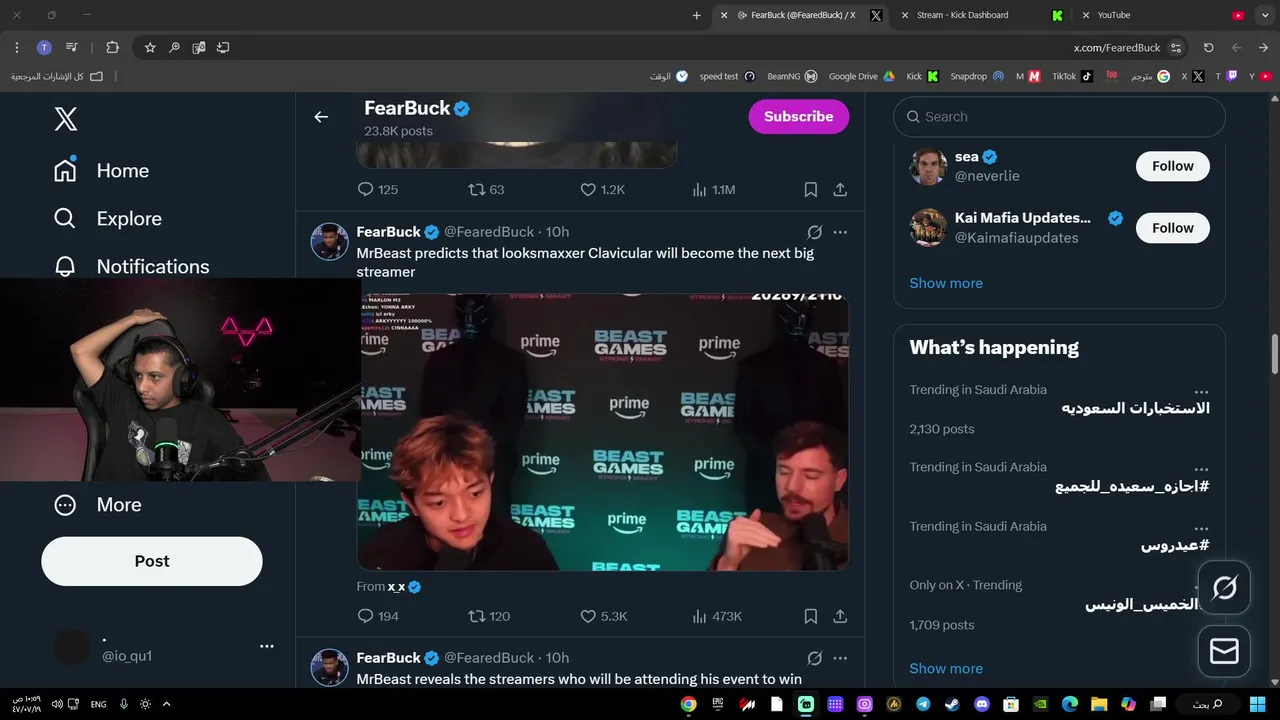Open Home in the X sidebar
The image size is (1280, 720).
click(102, 171)
